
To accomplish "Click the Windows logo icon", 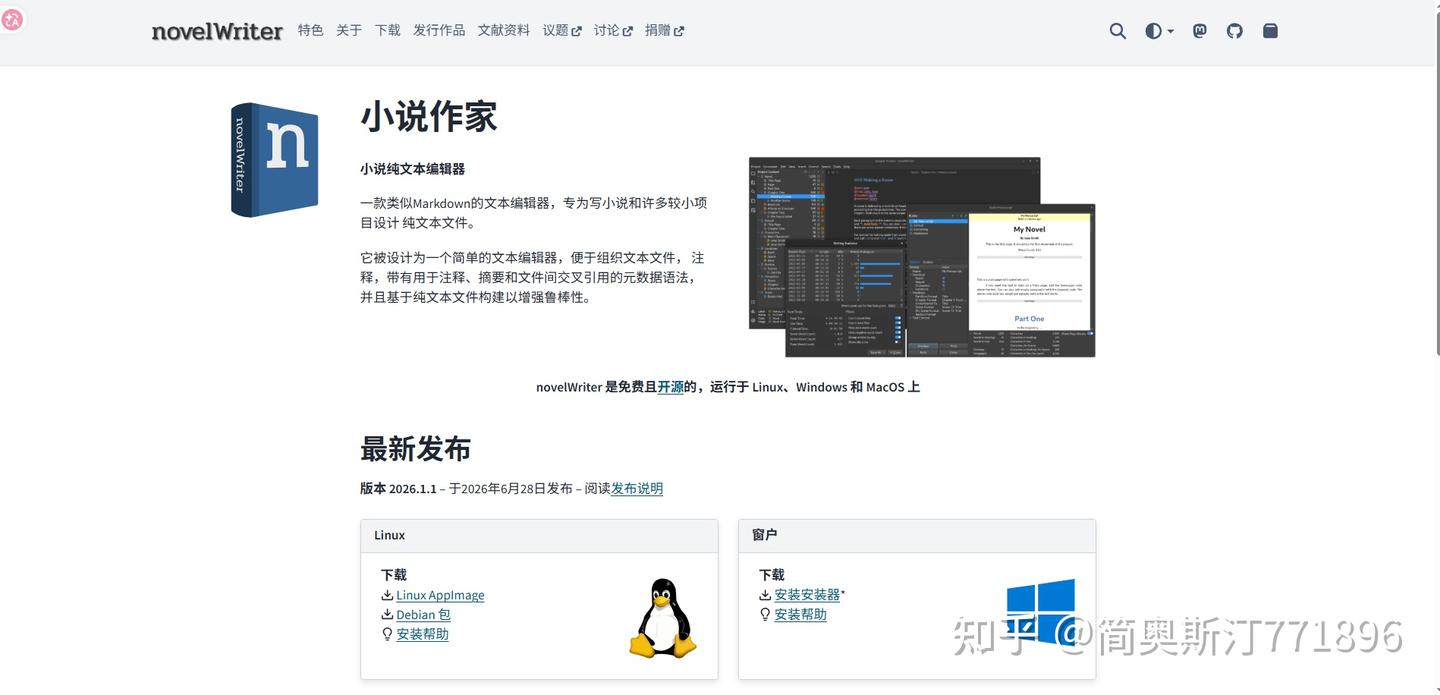I will coord(1040,611).
